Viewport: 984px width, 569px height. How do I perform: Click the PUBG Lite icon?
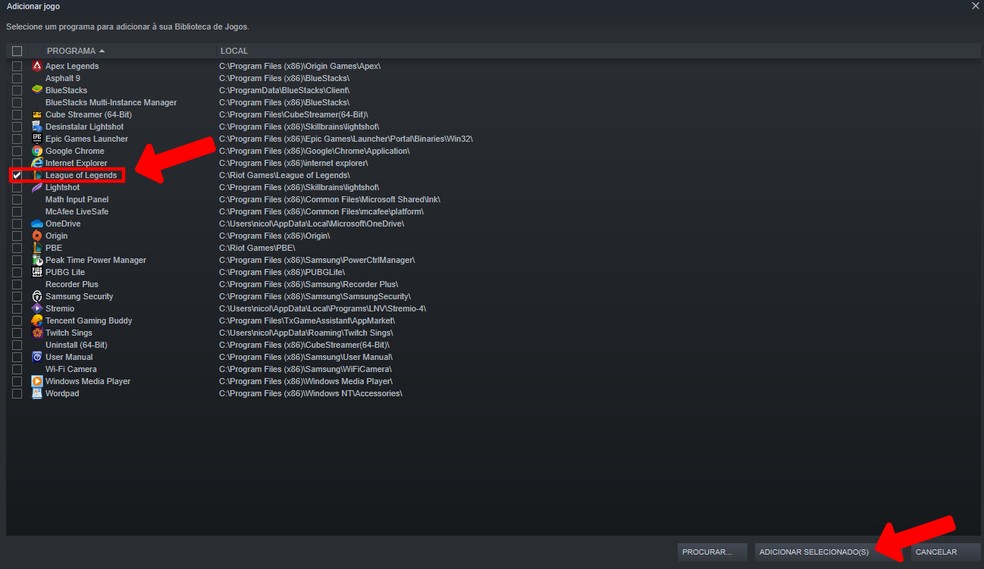coord(37,272)
